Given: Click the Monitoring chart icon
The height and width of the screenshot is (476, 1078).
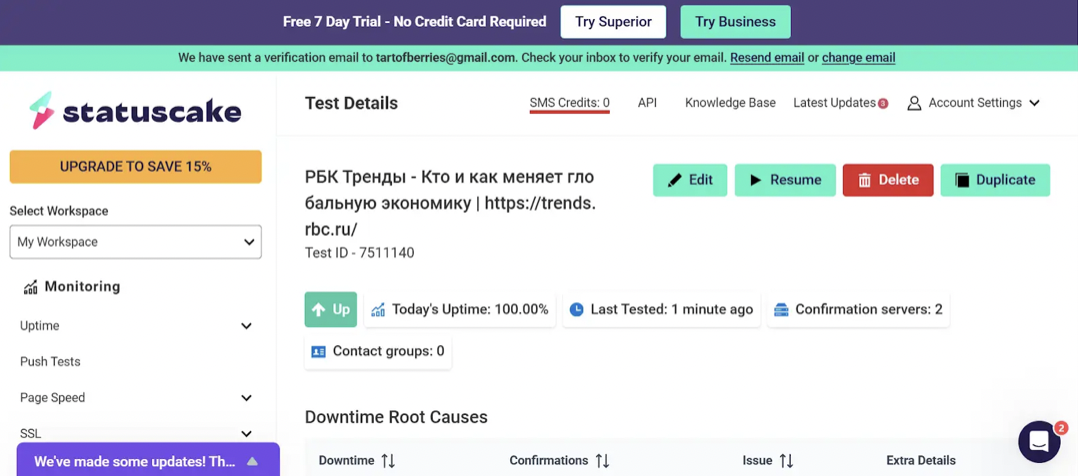Looking at the screenshot, I should tap(30, 287).
